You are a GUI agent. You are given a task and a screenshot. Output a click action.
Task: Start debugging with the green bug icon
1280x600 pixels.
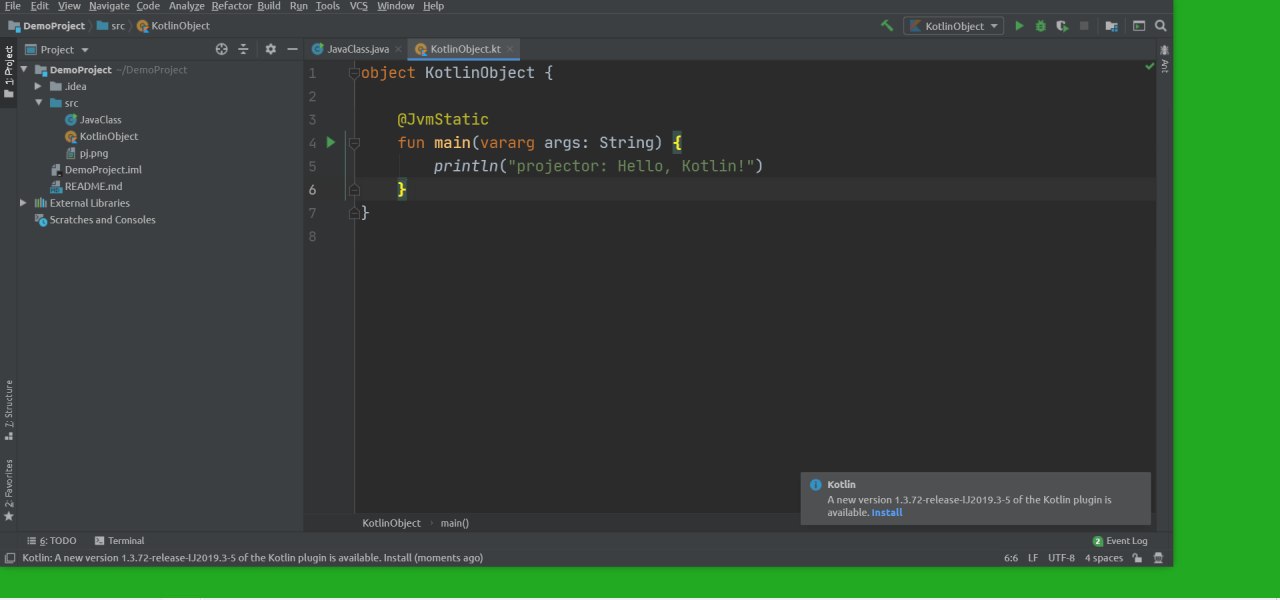tap(1040, 26)
